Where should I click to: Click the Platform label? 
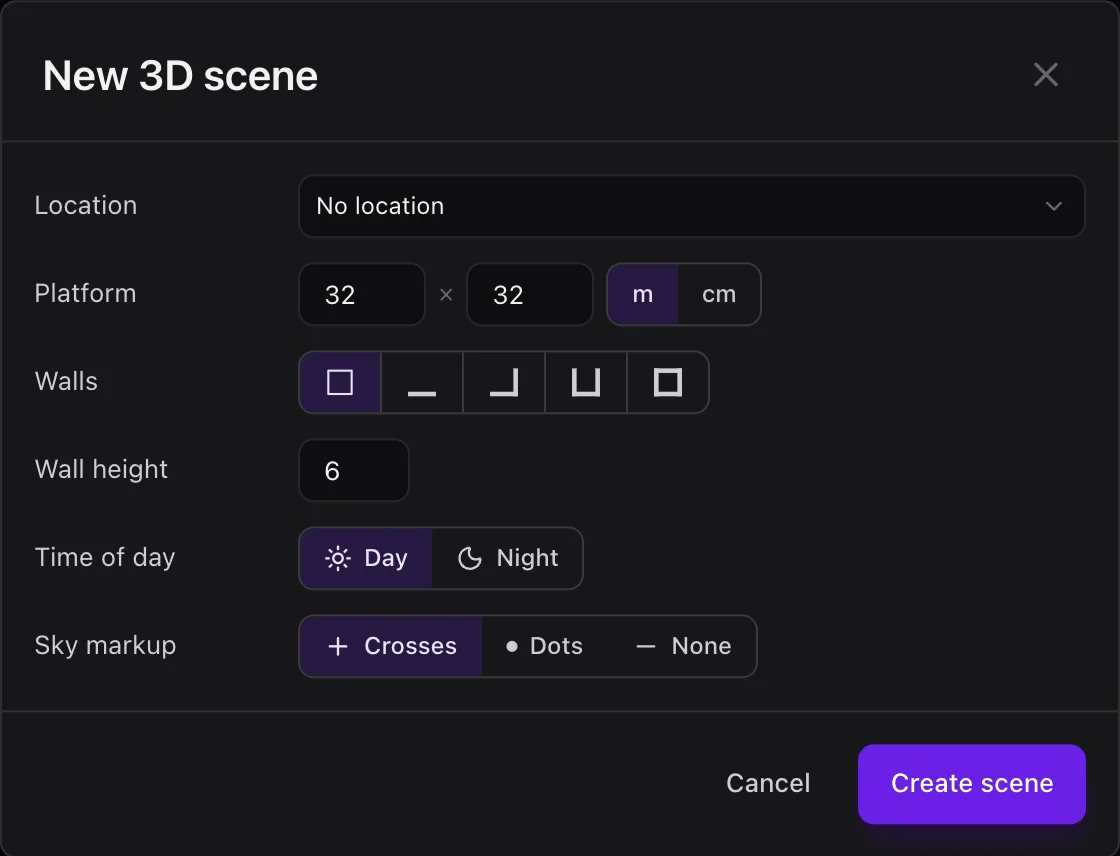pyautogui.click(x=85, y=293)
